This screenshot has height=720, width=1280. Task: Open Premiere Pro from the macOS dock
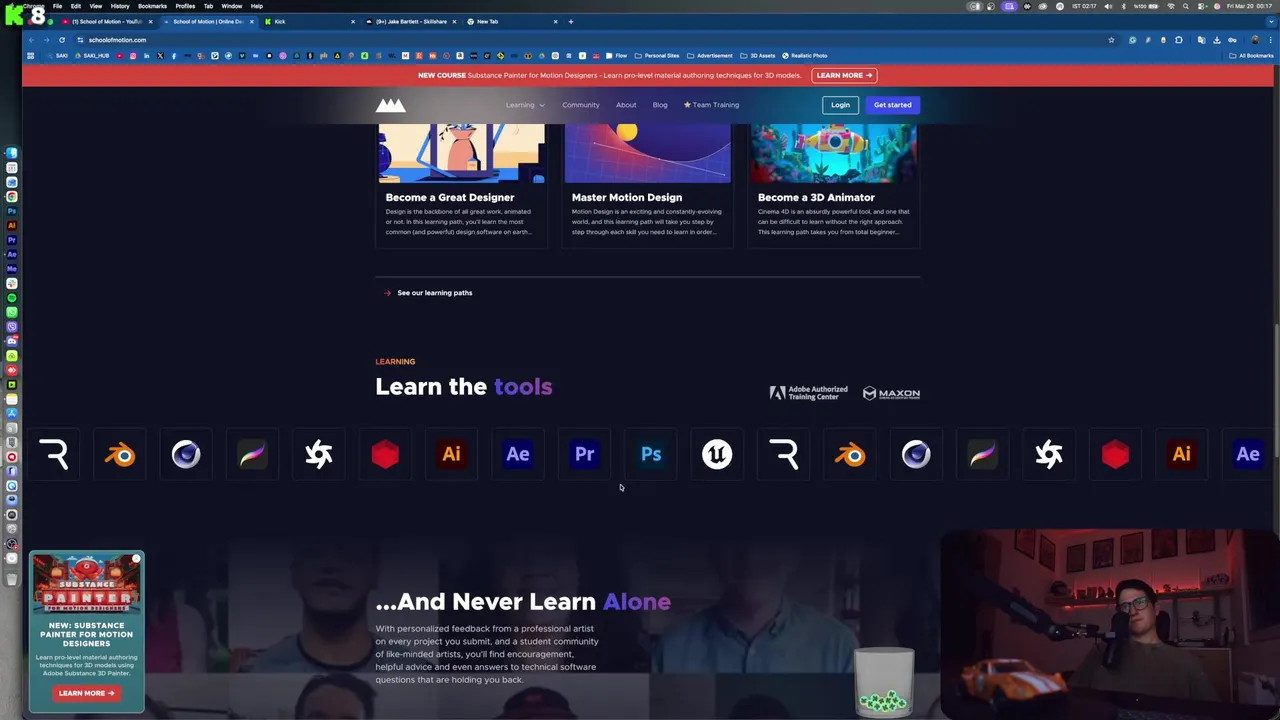(12, 240)
